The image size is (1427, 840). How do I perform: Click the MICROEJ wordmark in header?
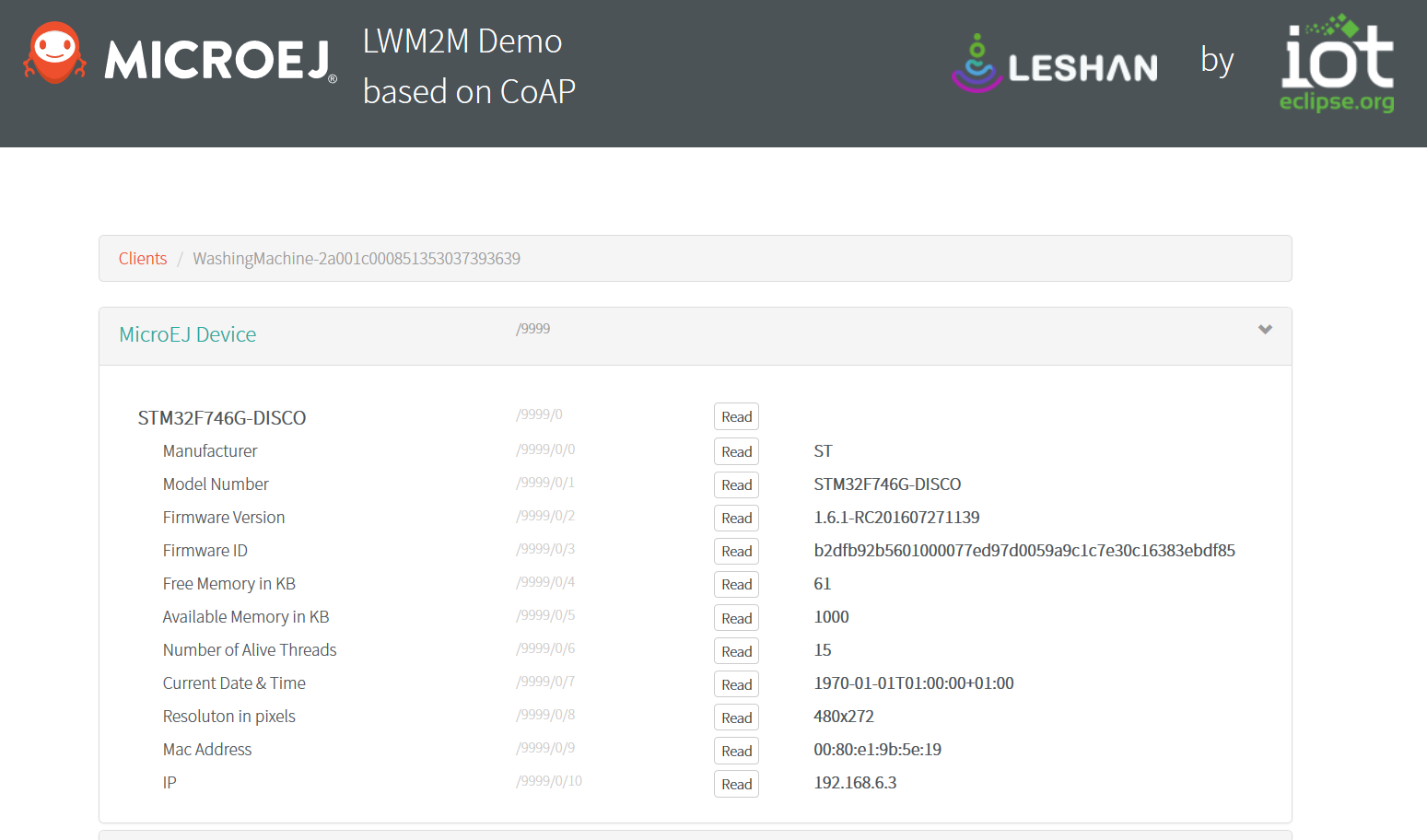coord(221,61)
